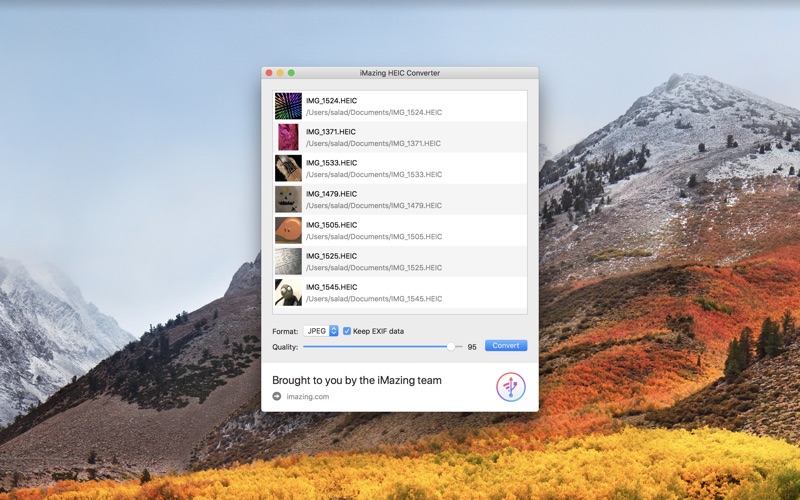Click path /Users/salad/Documents/IMG_1505.HEIC
Viewport: 800px width, 500px height.
[x=374, y=237]
